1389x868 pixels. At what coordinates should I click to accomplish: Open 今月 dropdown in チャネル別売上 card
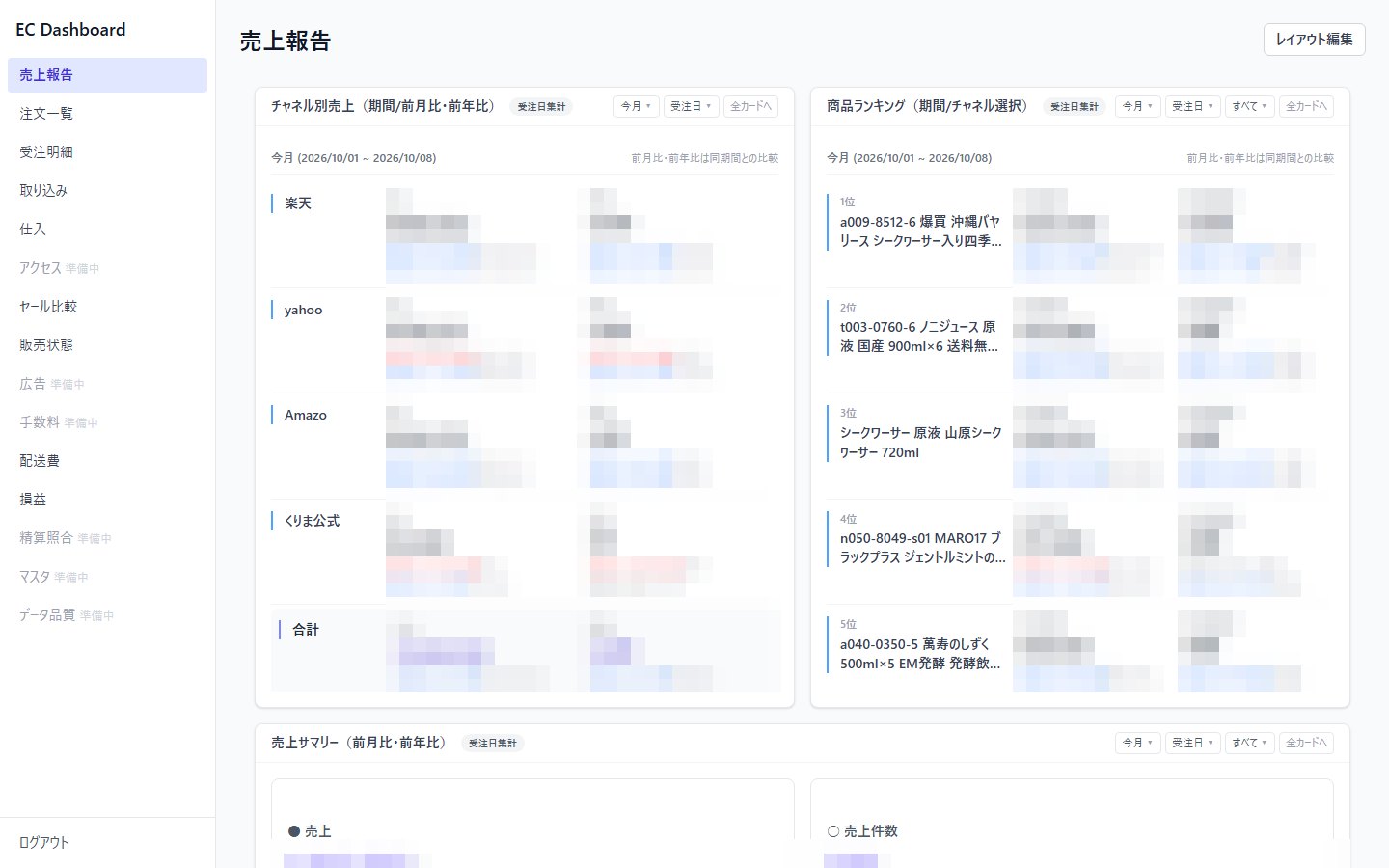(636, 106)
